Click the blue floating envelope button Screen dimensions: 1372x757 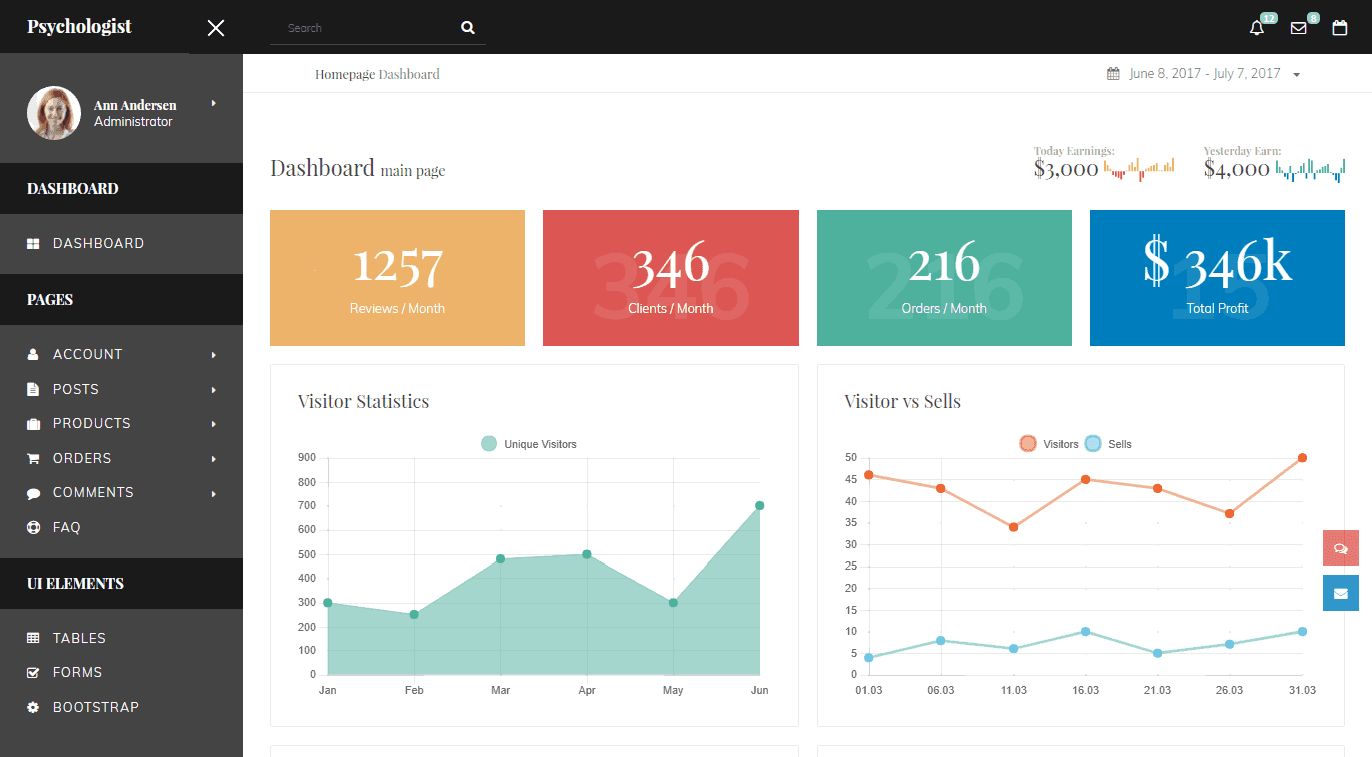point(1340,593)
